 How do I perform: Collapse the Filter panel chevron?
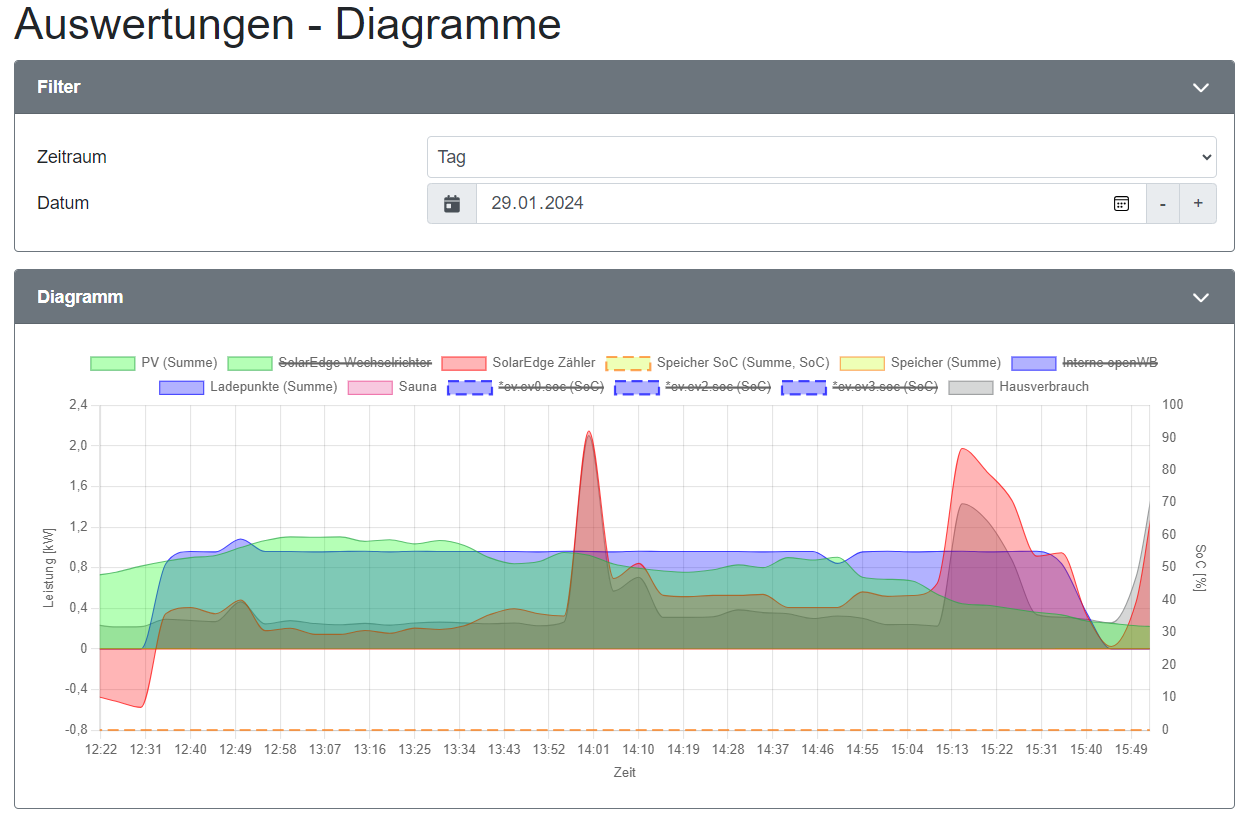pyautogui.click(x=1201, y=88)
